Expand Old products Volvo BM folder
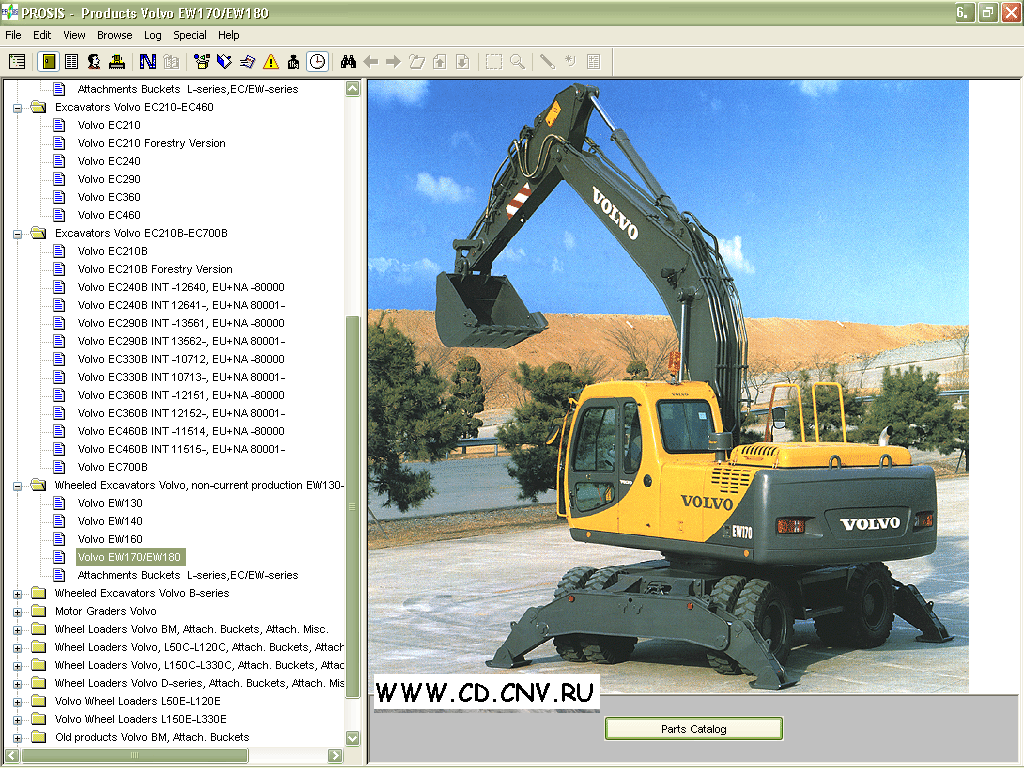Screen dimensions: 1024x768 click(18, 738)
